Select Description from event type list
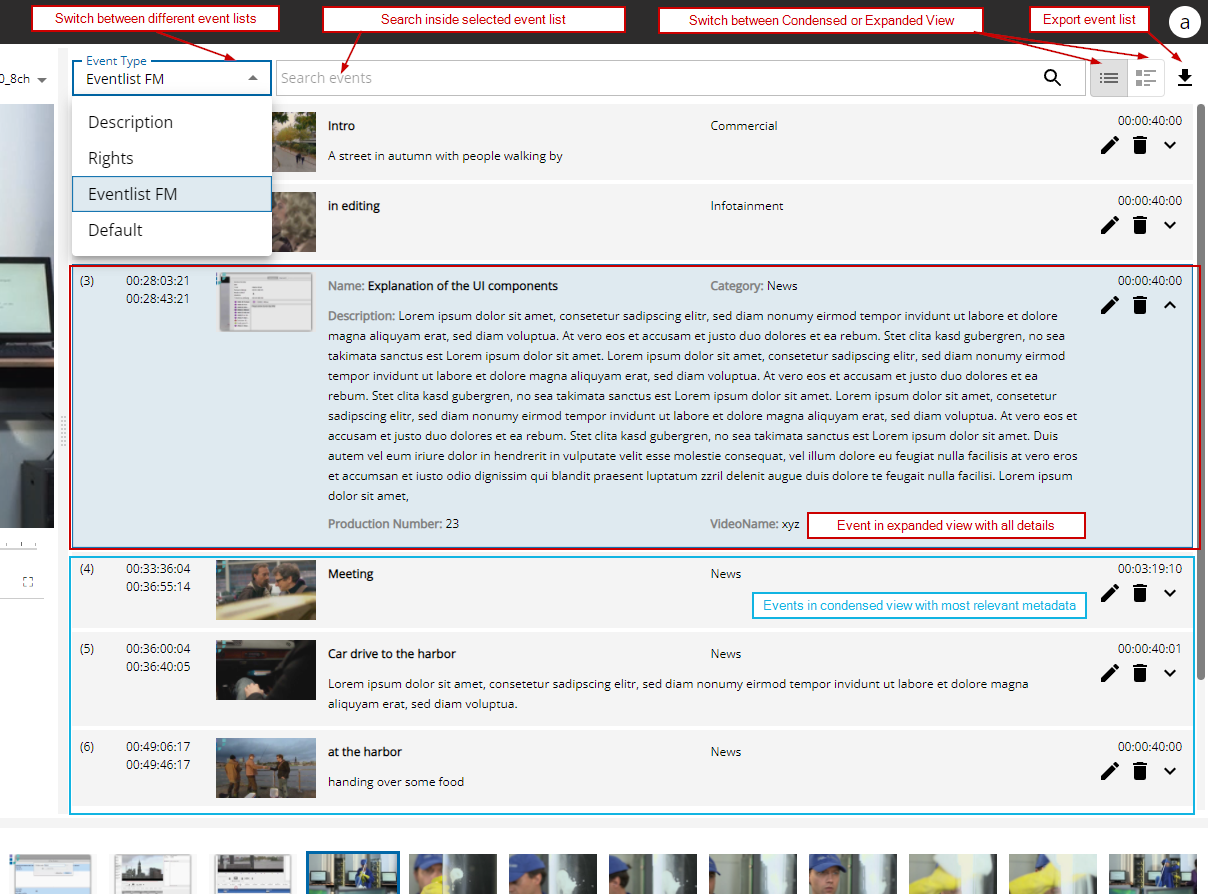This screenshot has height=894, width=1208. click(x=131, y=122)
